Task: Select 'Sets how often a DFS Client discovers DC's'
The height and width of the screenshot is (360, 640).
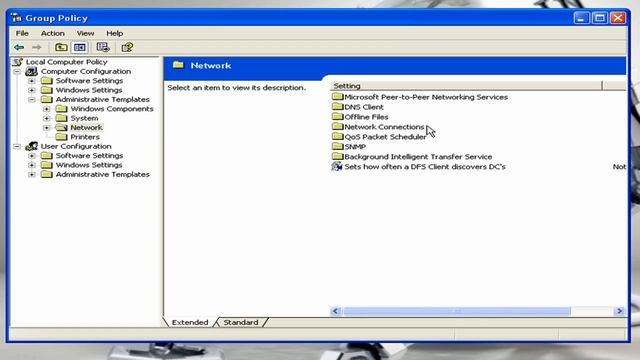Action: click(x=425, y=167)
